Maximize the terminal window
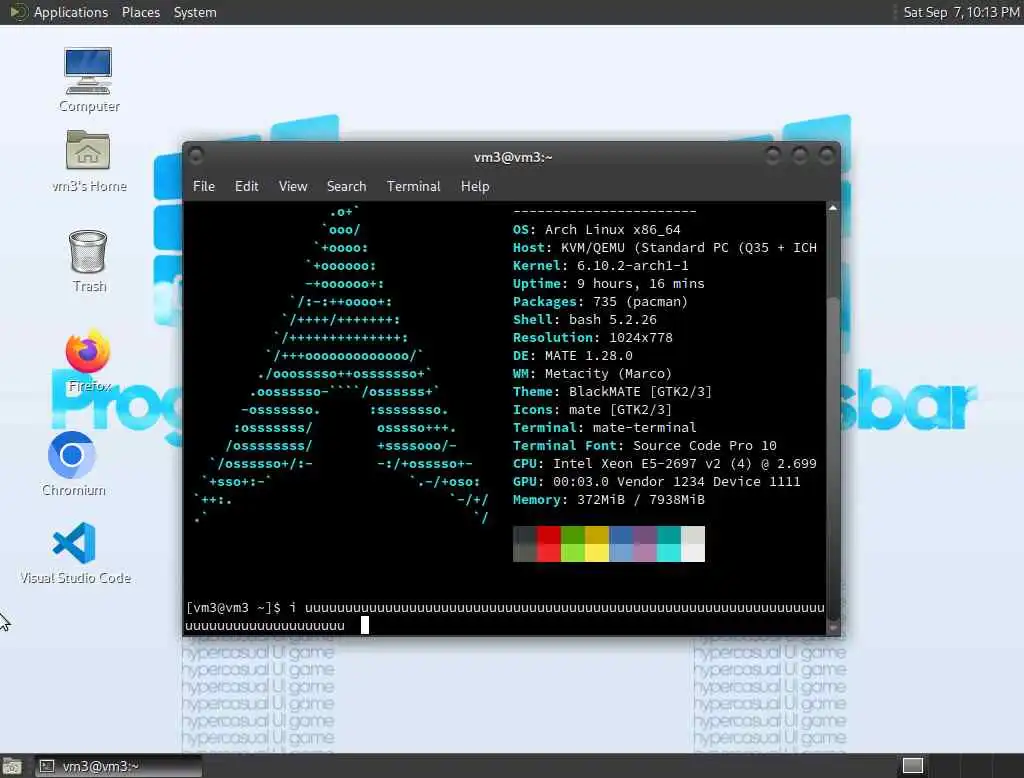 (x=800, y=155)
